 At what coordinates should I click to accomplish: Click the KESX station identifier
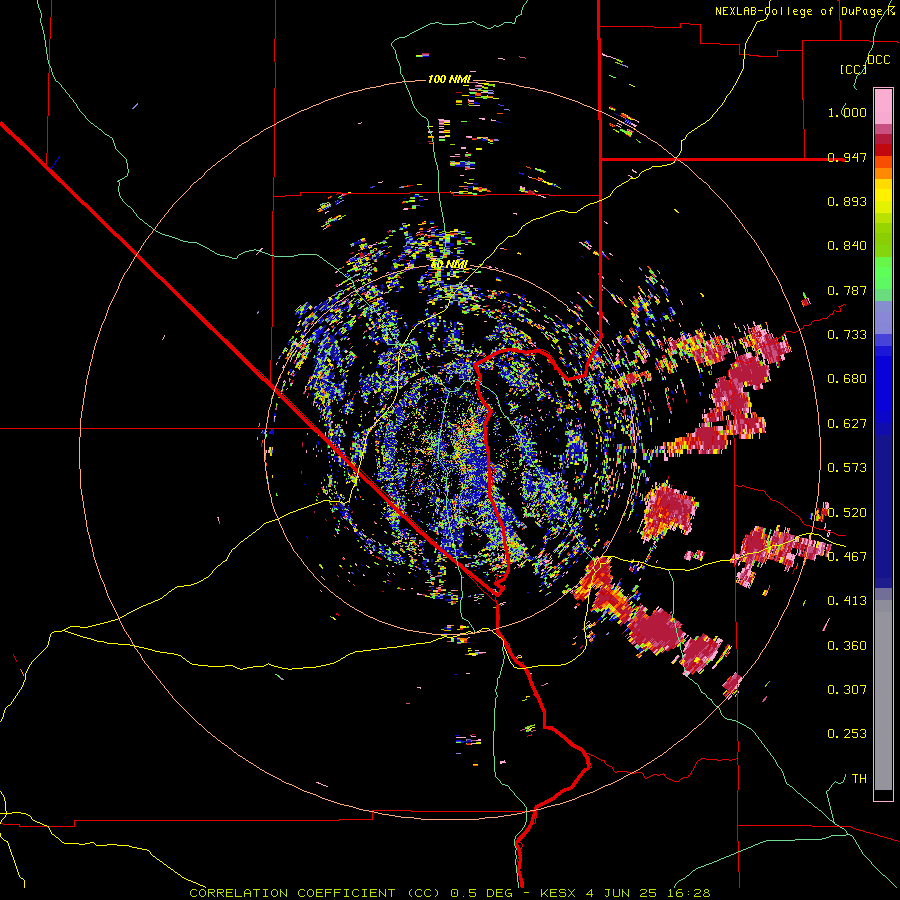pos(560,893)
